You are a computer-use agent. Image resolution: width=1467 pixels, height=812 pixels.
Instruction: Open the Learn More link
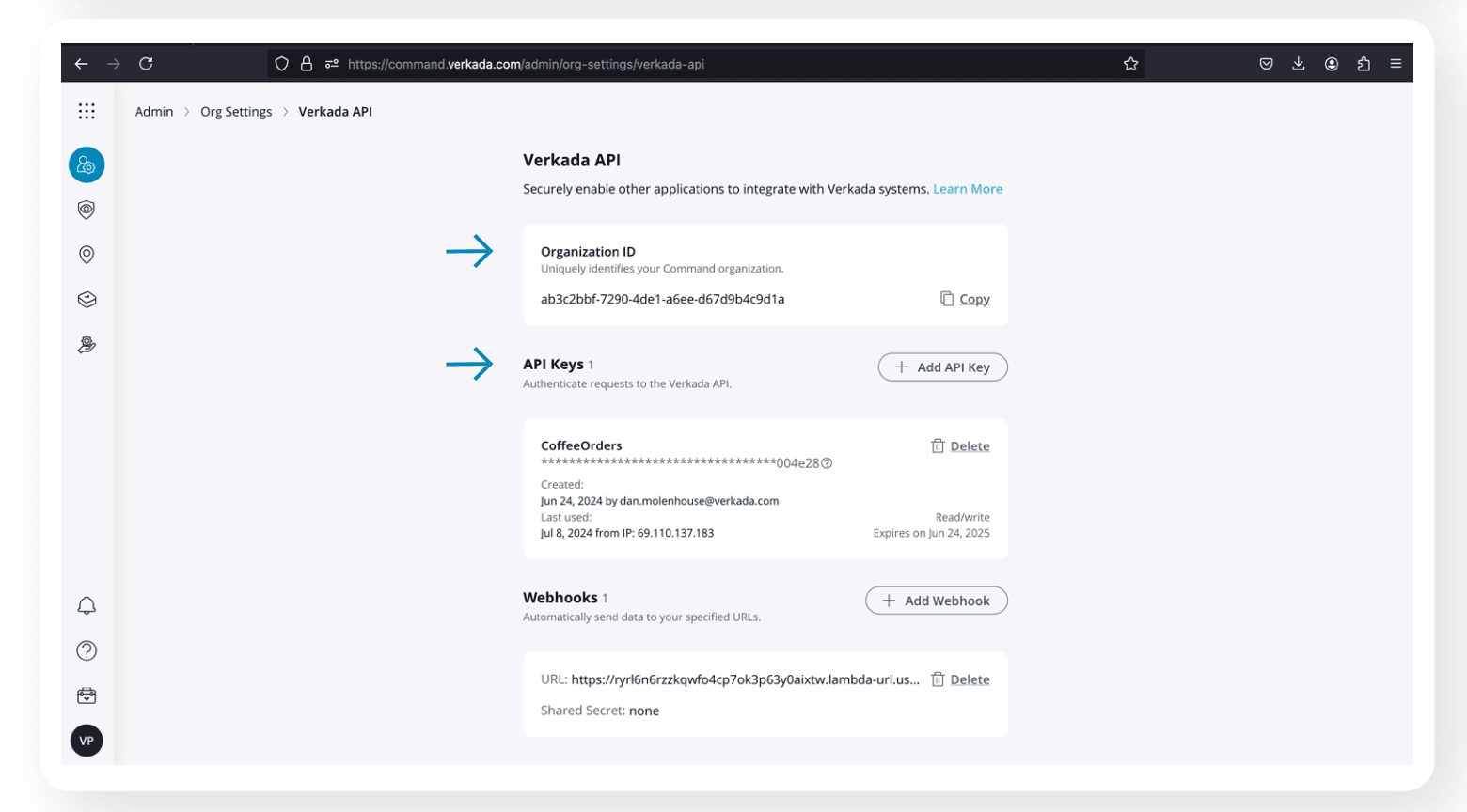[967, 188]
